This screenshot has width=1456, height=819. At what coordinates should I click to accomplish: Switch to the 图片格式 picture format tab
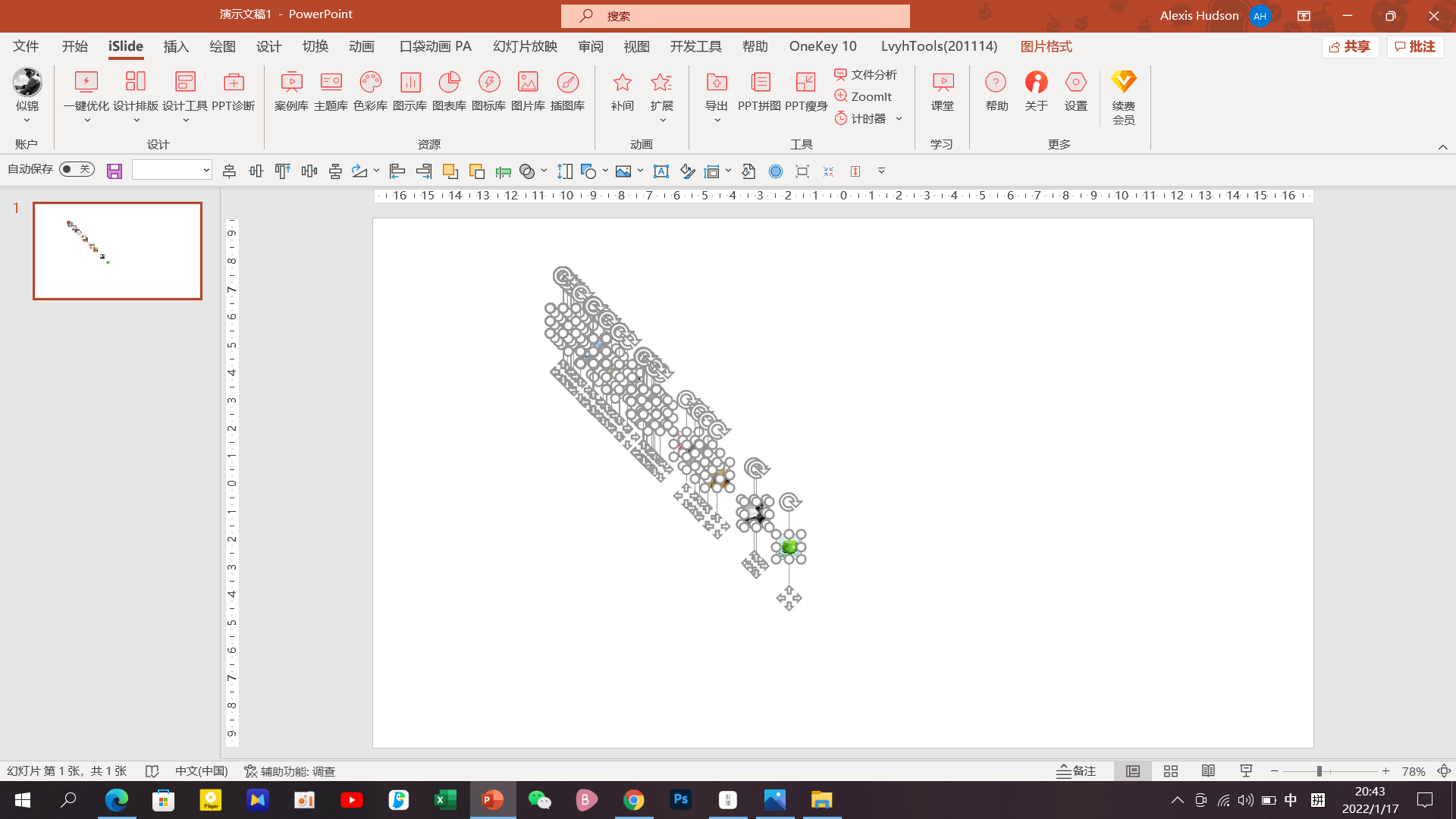point(1046,47)
